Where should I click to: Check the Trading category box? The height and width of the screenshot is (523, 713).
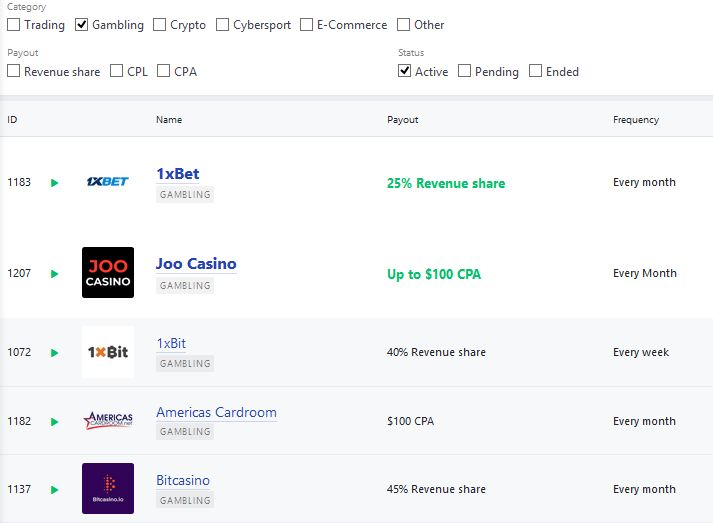tap(14, 25)
